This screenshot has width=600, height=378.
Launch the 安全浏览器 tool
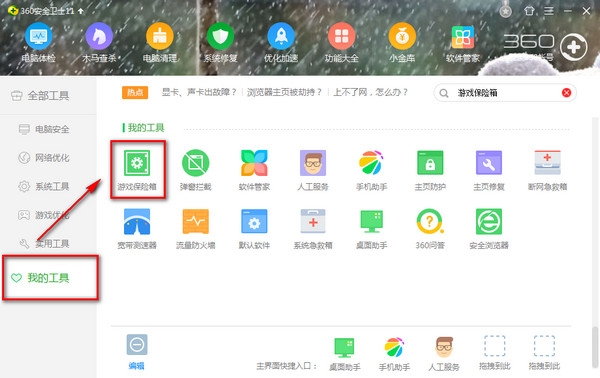[x=489, y=229]
